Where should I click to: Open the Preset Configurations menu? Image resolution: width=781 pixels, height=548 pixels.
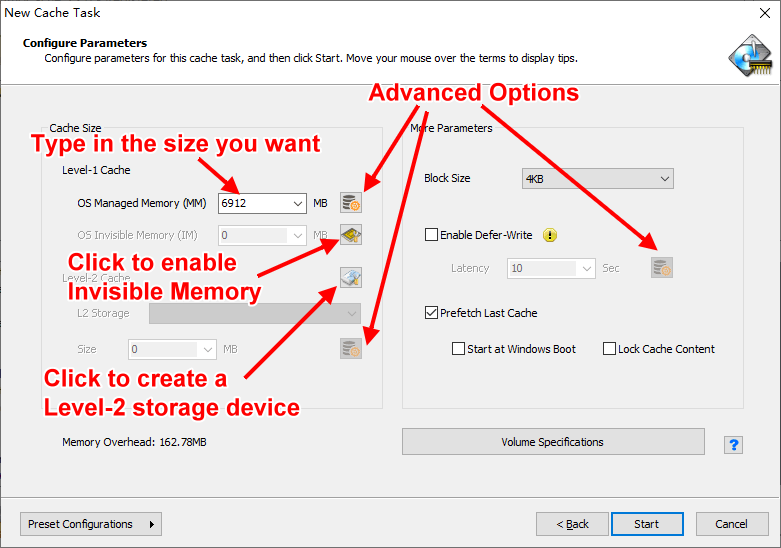pos(91,524)
